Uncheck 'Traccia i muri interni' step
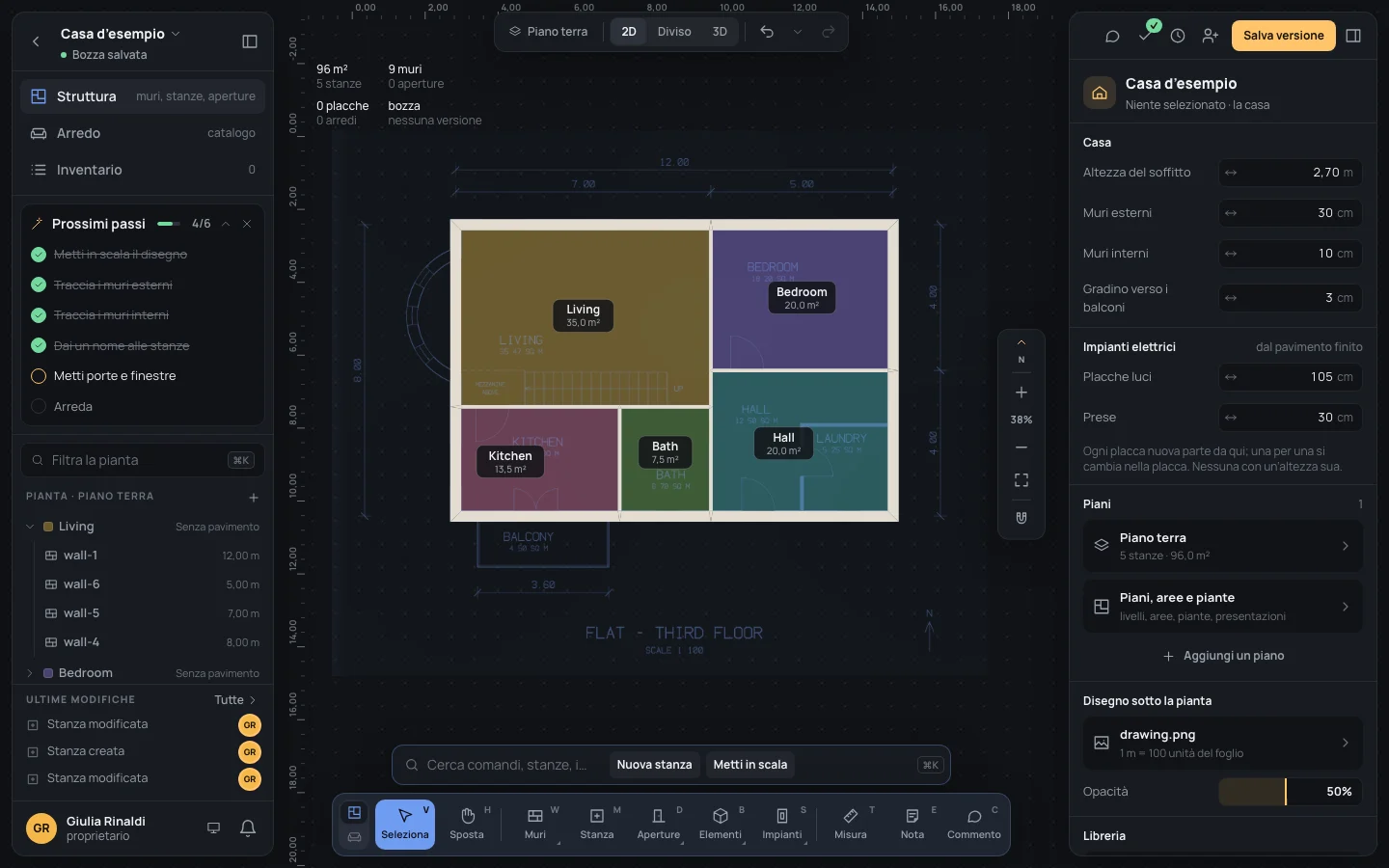 [x=39, y=315]
